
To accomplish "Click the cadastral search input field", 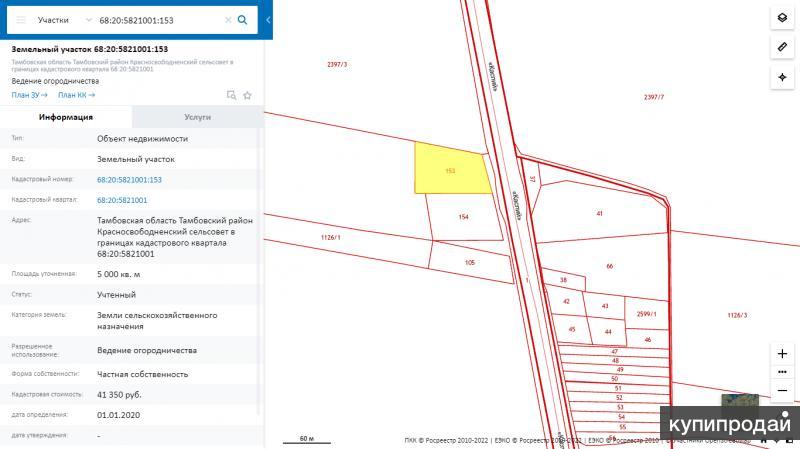I will (x=158, y=19).
